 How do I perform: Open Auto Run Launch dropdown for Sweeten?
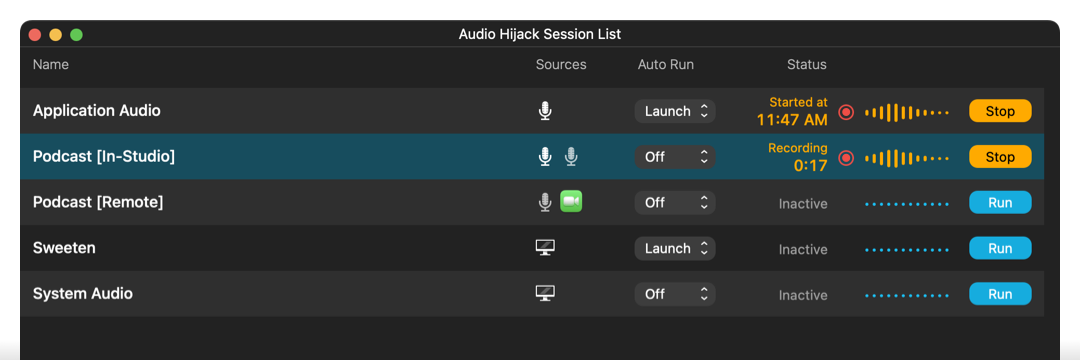click(675, 248)
